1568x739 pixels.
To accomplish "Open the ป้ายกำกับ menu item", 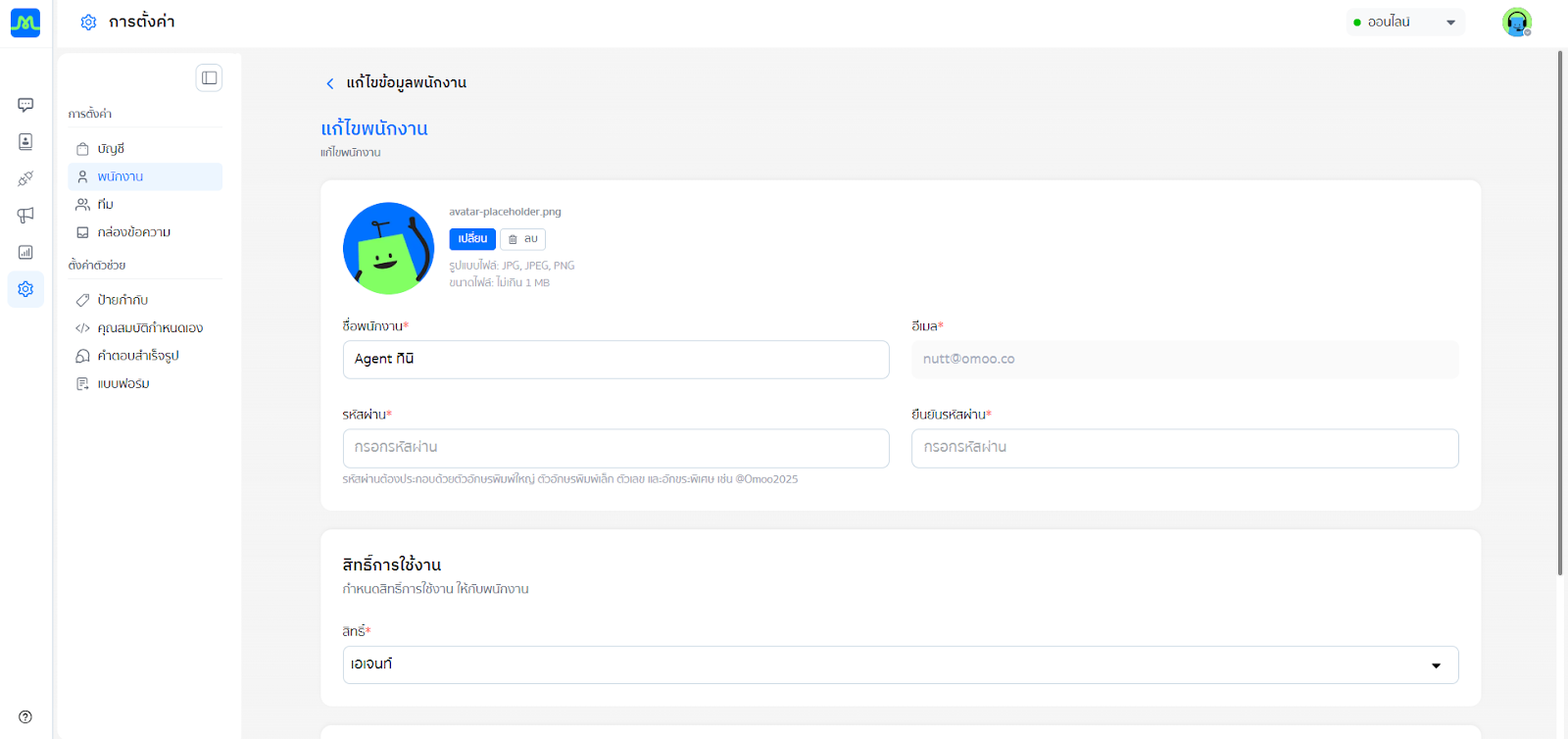I will point(145,300).
